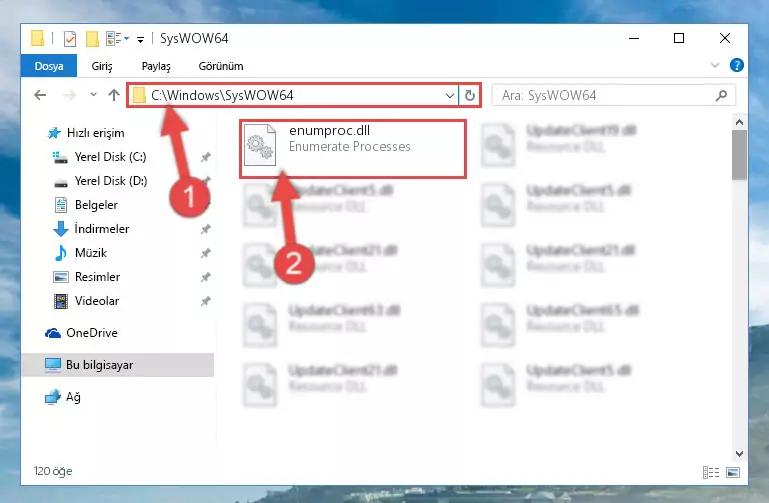
Task: Click the Forward navigation arrow
Action: coord(70,95)
